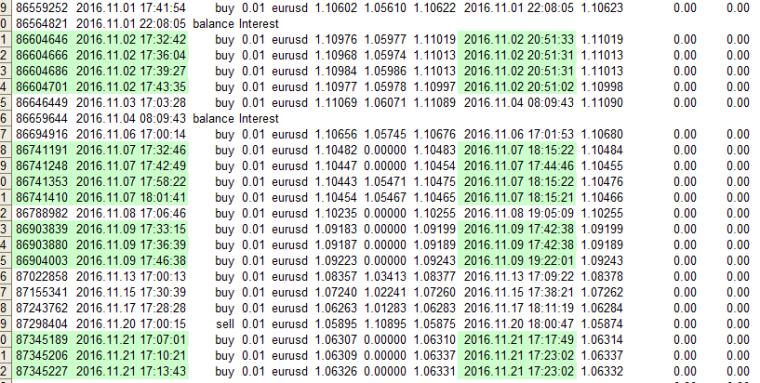Click open price 1.10235
The image size is (760, 383).
tap(336, 213)
